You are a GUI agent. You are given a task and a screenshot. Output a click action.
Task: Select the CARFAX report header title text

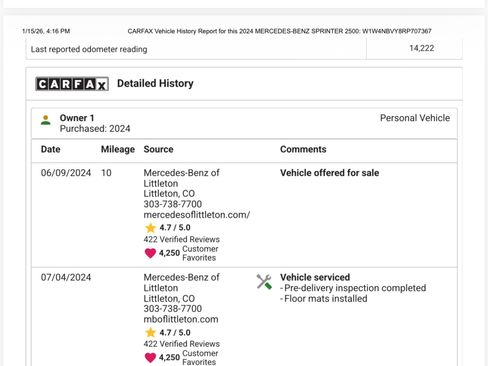click(x=279, y=31)
